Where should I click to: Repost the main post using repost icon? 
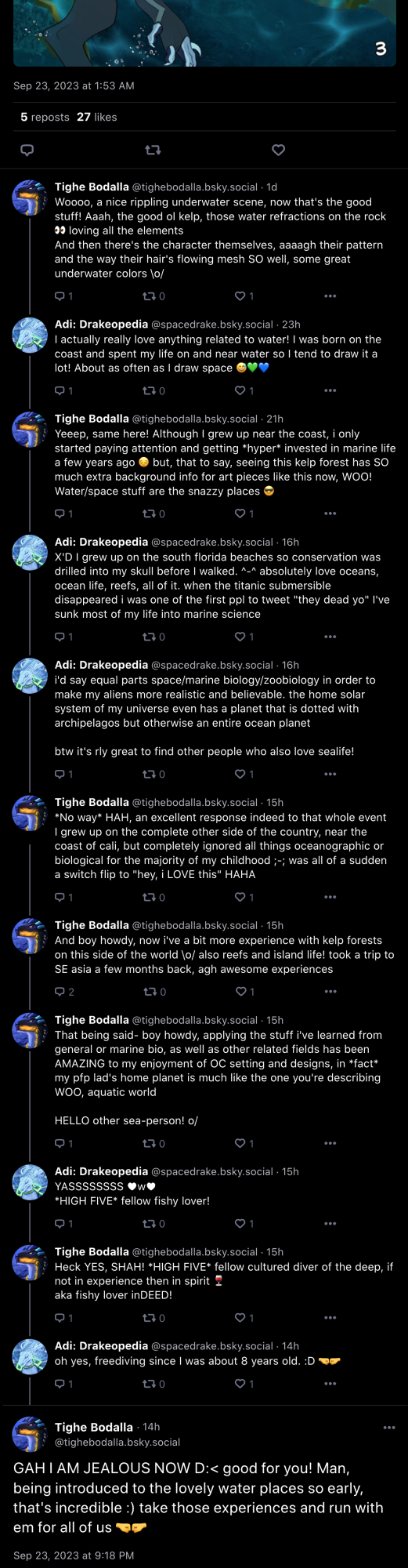(153, 150)
